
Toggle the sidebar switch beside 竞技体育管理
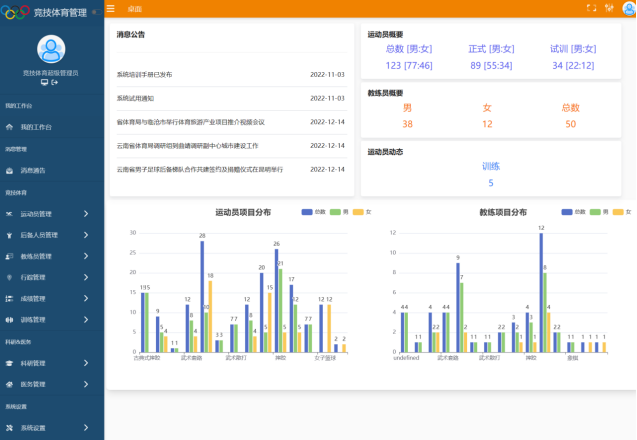(x=97, y=12)
